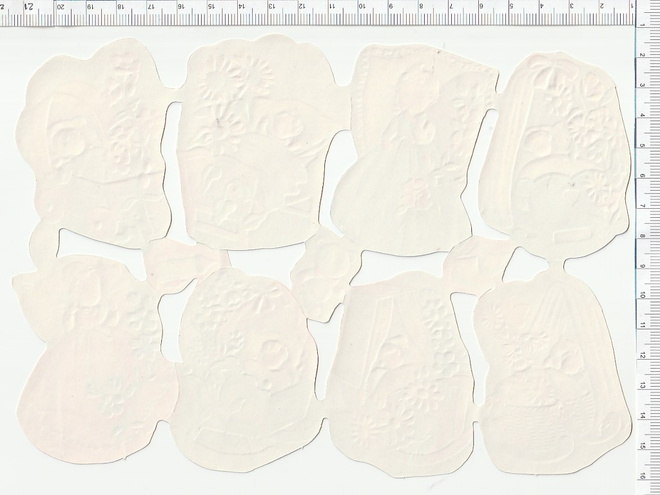Click the number 8 on the right-side ruler
This screenshot has height=495, width=660.
pyautogui.click(x=643, y=236)
